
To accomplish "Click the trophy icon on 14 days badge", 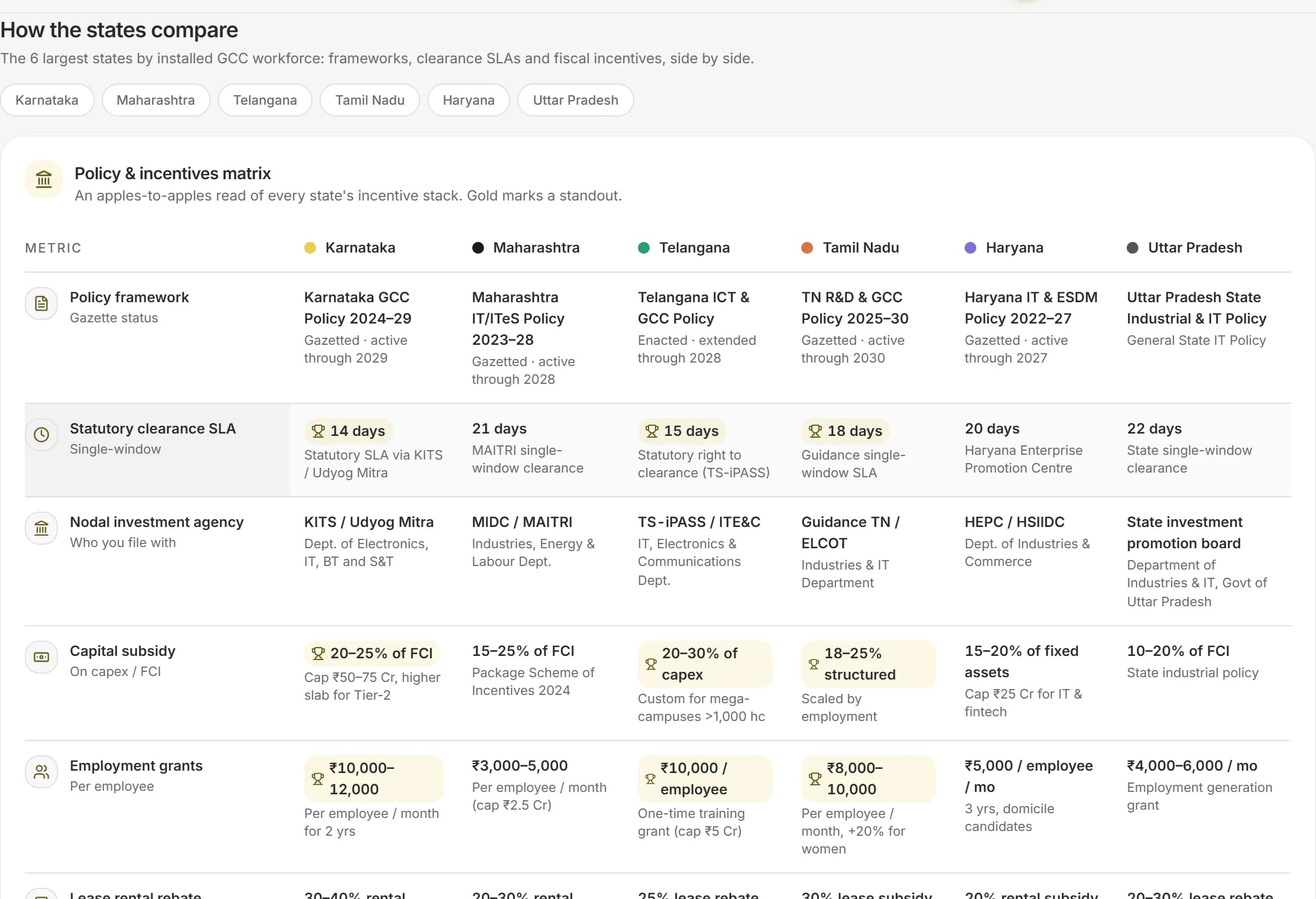I will [x=318, y=431].
